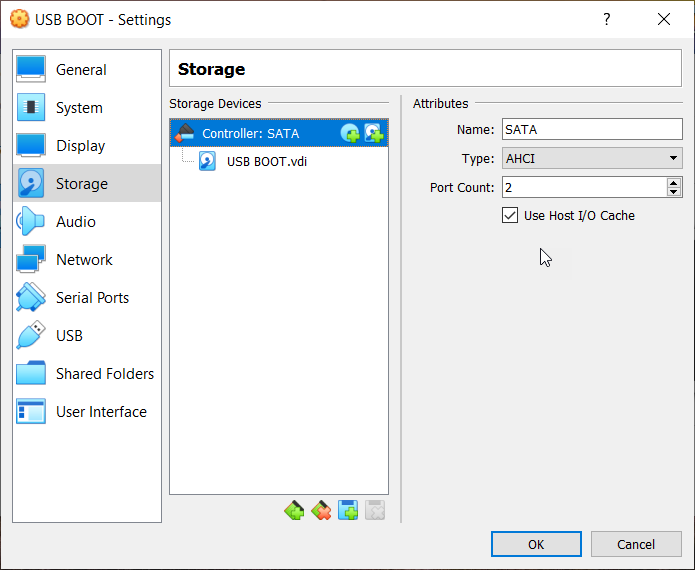Click the greyed-out remove attachment icon
This screenshot has height=570, width=695.
[374, 511]
